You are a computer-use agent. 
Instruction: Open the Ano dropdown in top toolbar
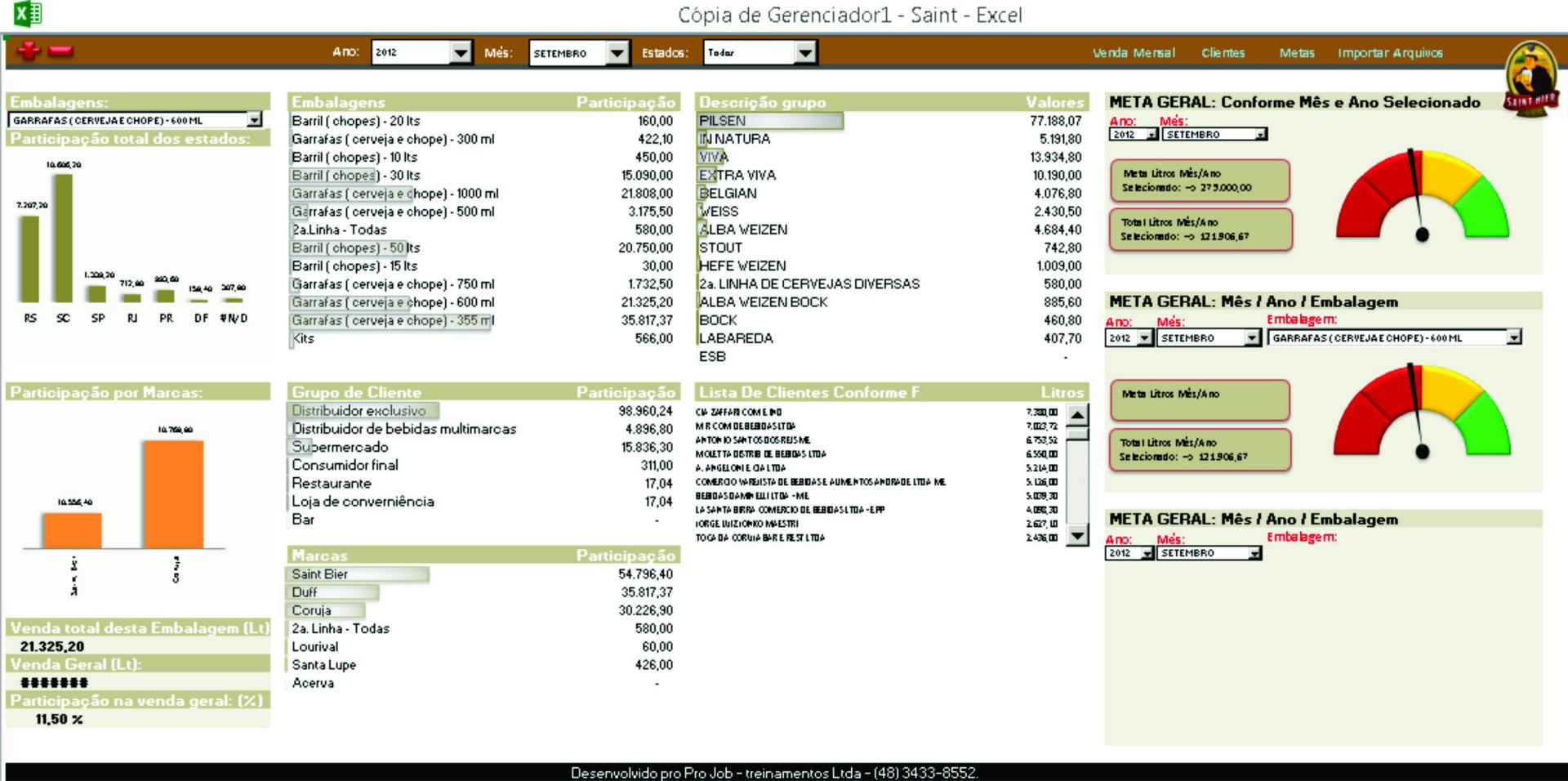click(461, 52)
